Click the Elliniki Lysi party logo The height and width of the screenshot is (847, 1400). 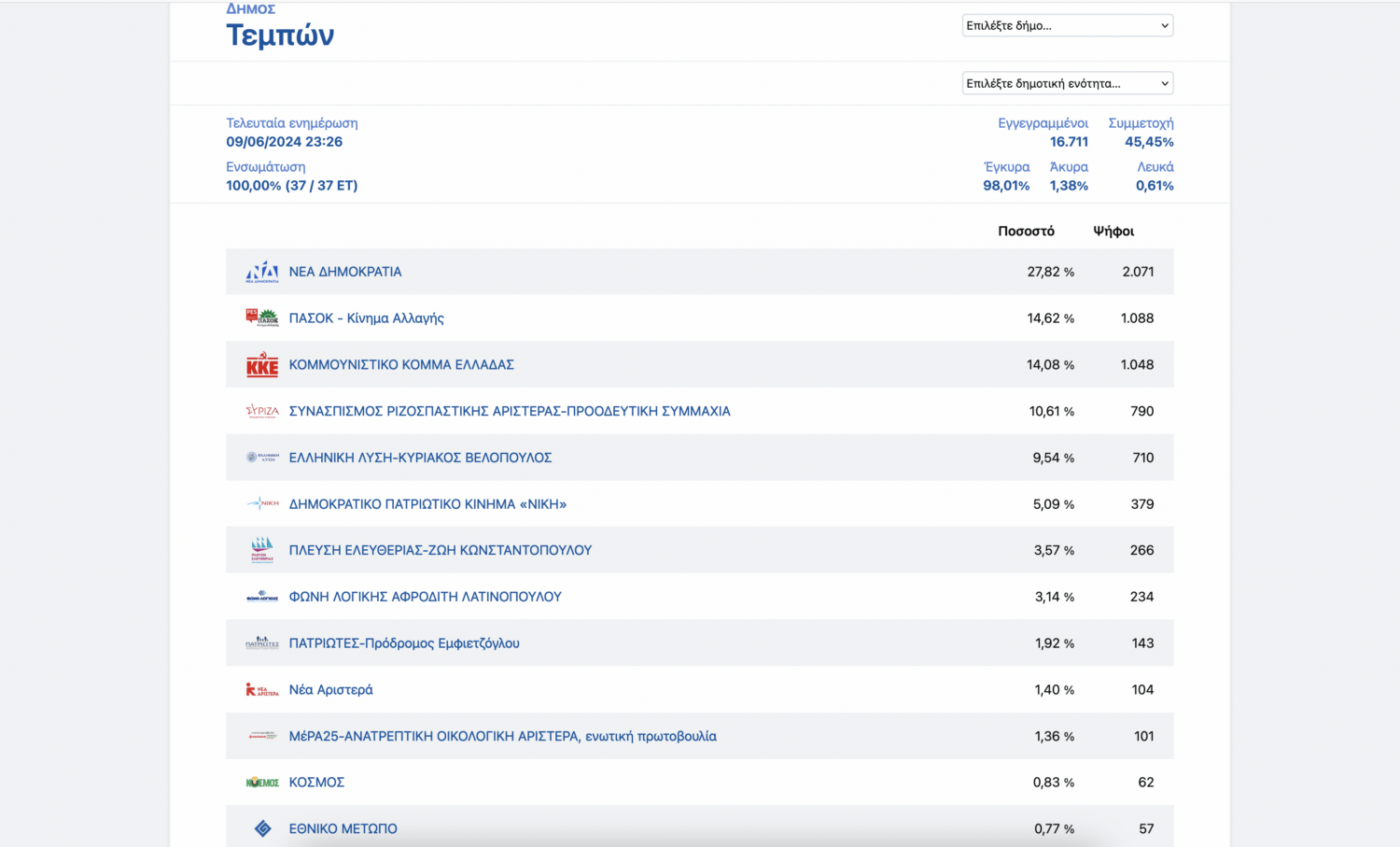click(x=262, y=458)
